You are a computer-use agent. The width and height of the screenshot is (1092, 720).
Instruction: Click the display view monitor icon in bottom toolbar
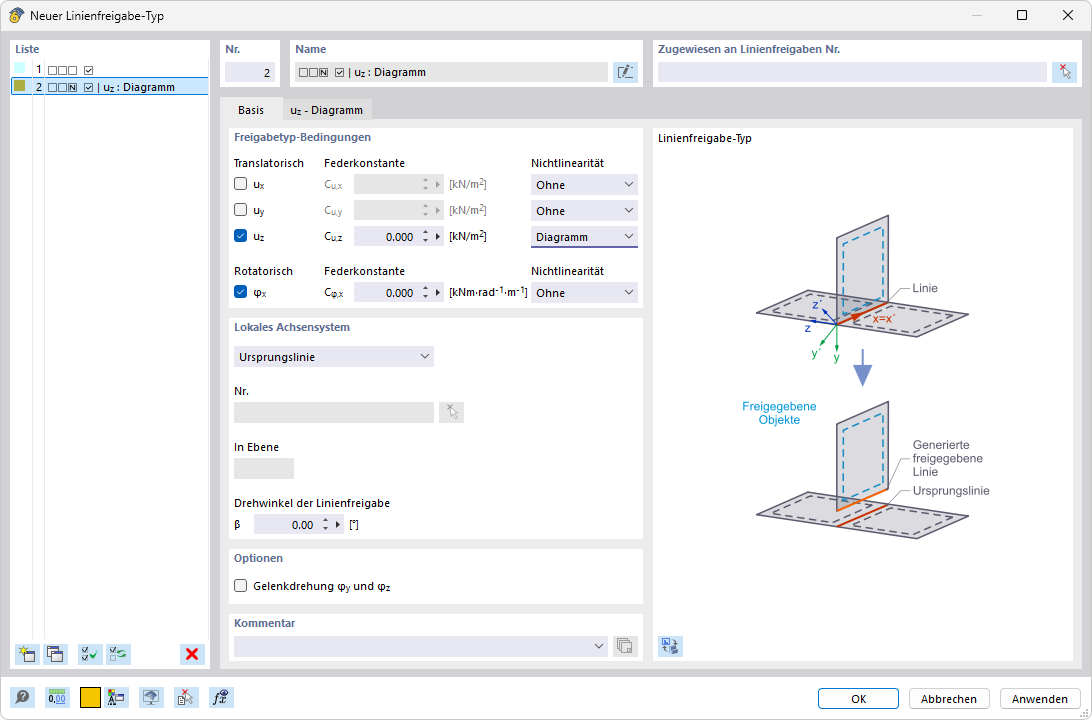[x=152, y=698]
